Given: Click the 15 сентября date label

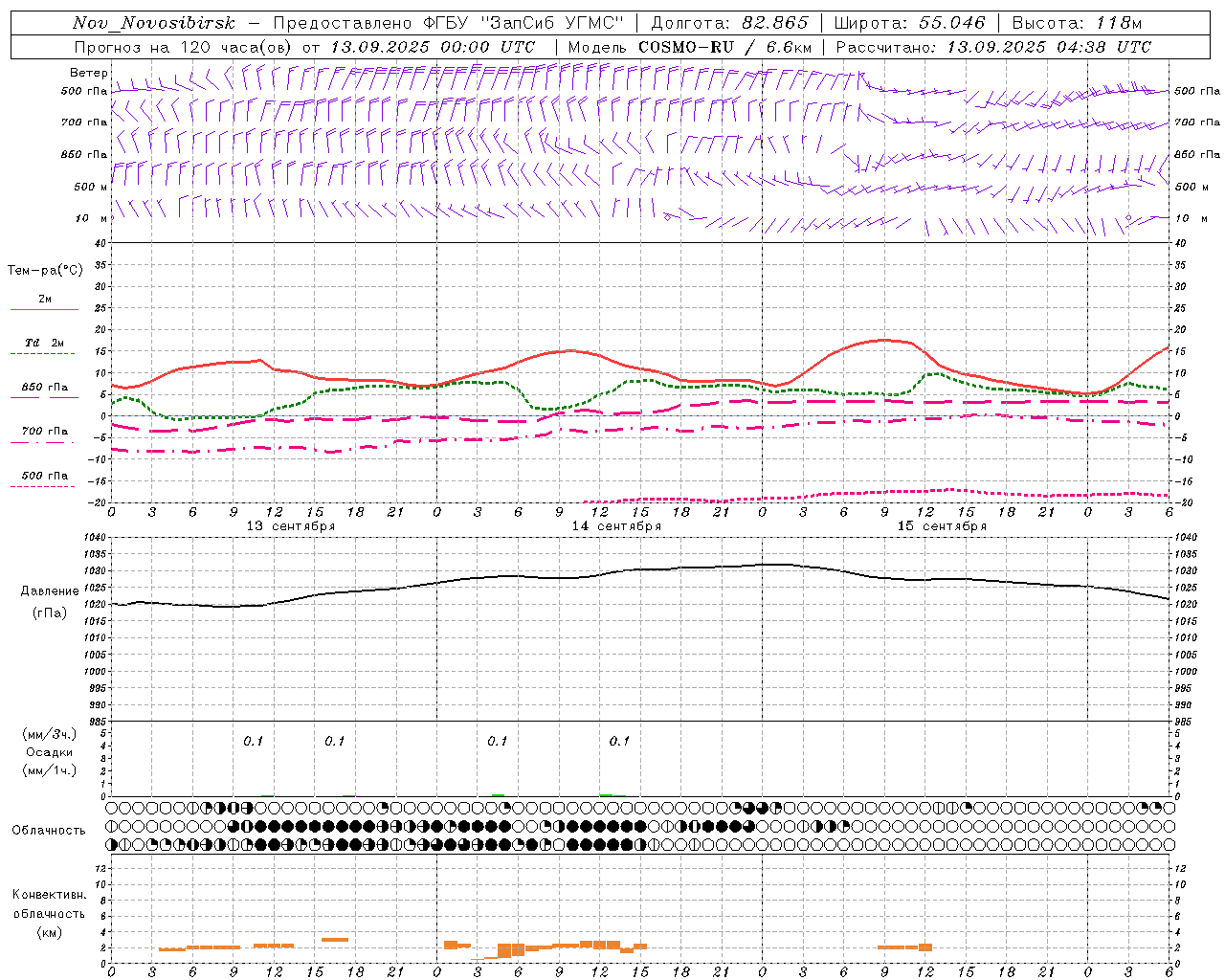Looking at the screenshot, I should point(942,526).
